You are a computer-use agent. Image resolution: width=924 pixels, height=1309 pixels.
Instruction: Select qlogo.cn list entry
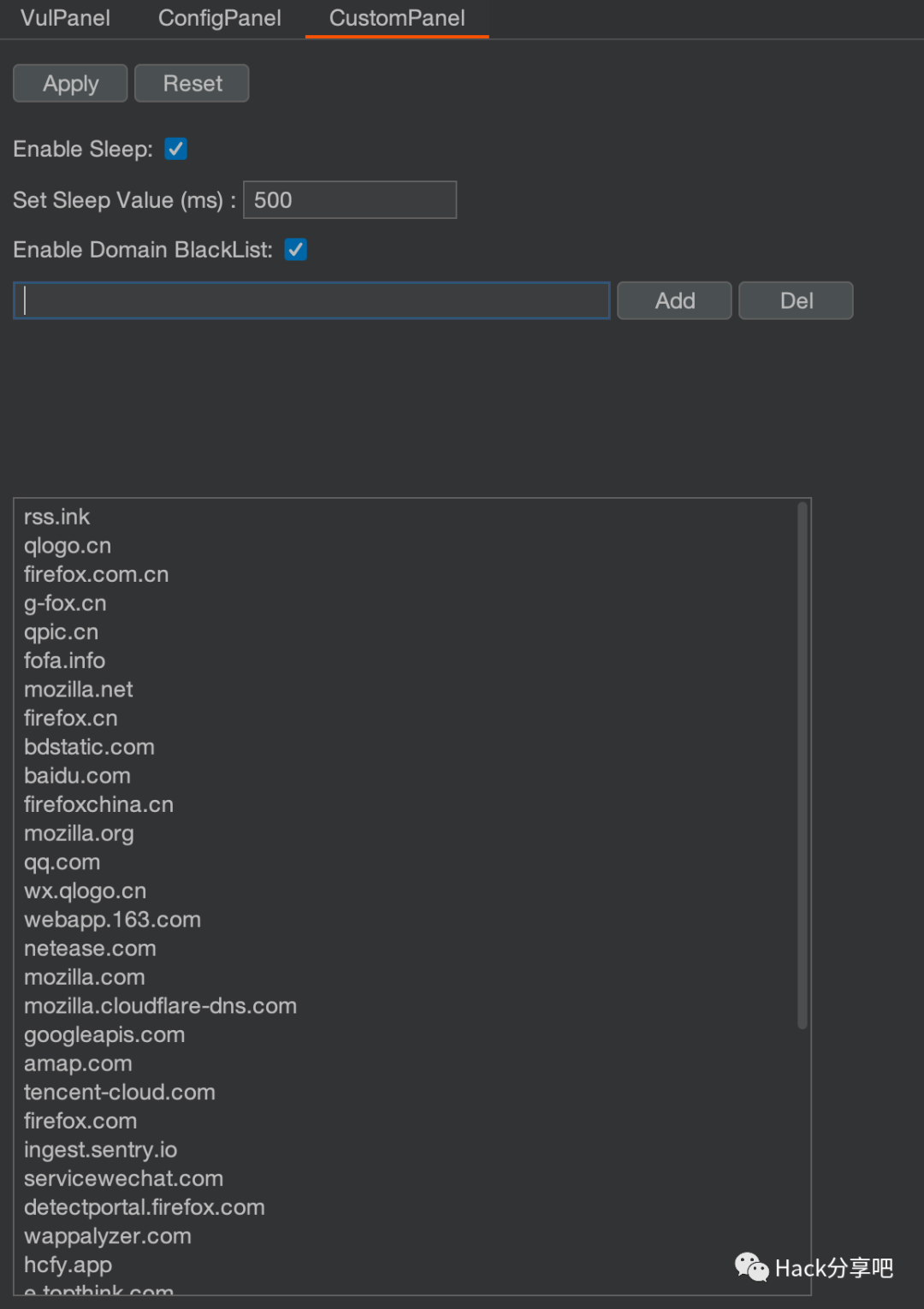point(68,546)
